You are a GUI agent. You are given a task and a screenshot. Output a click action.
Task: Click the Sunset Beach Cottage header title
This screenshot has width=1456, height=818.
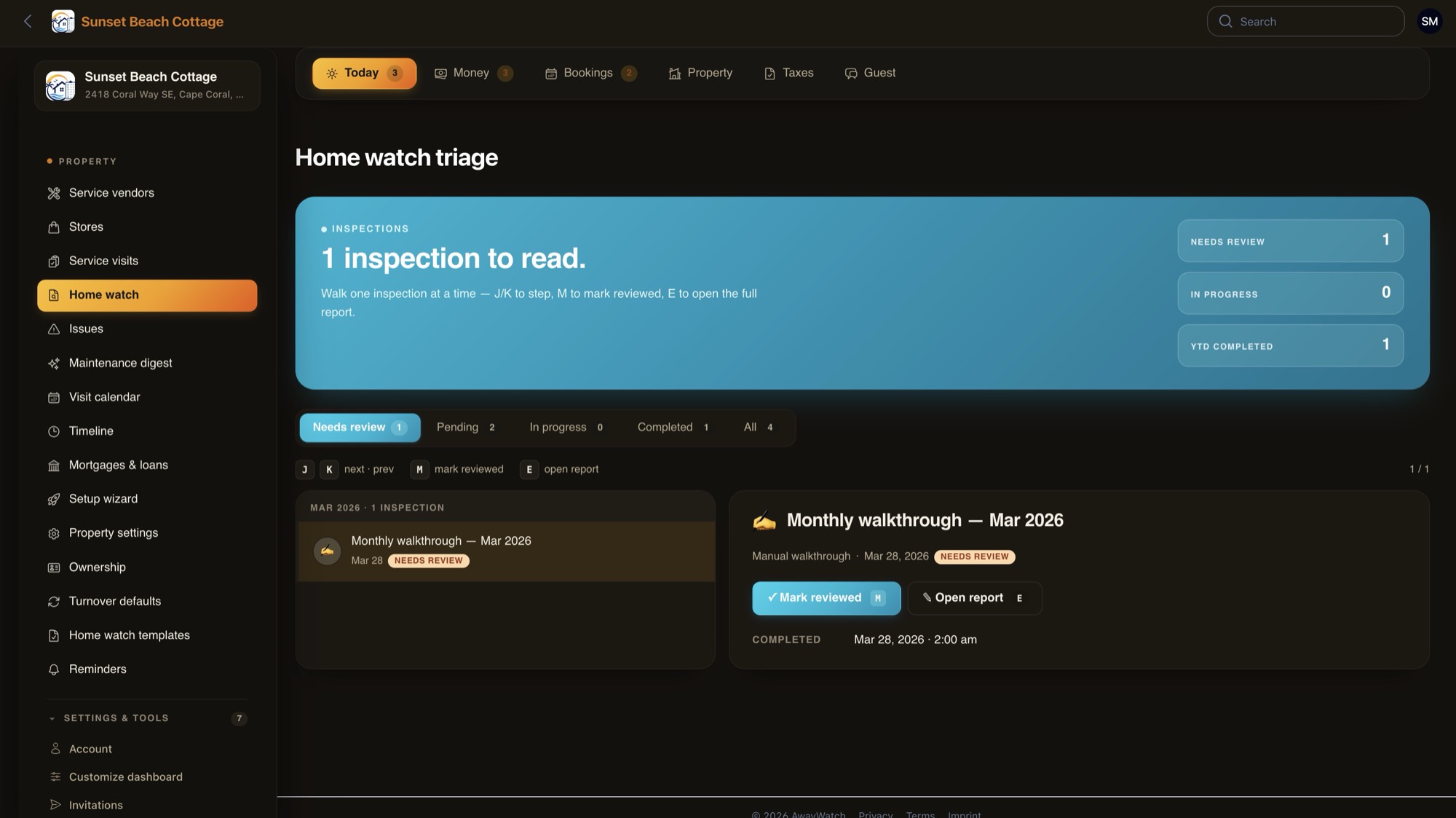tap(152, 21)
